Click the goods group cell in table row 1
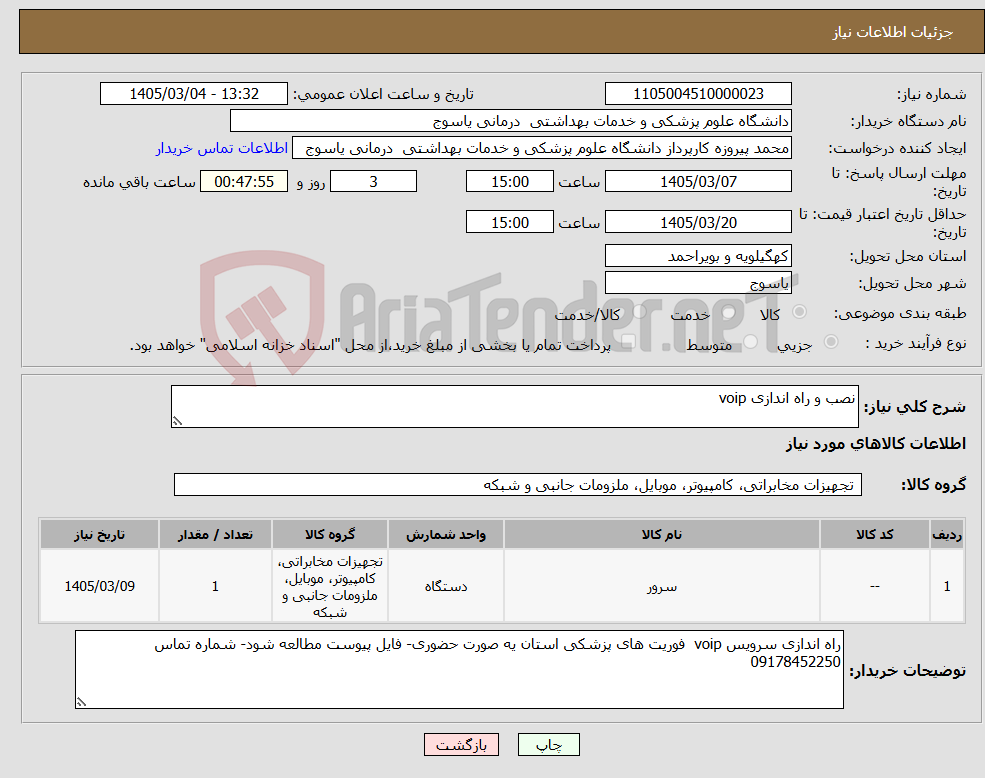This screenshot has width=985, height=778. coord(330,586)
